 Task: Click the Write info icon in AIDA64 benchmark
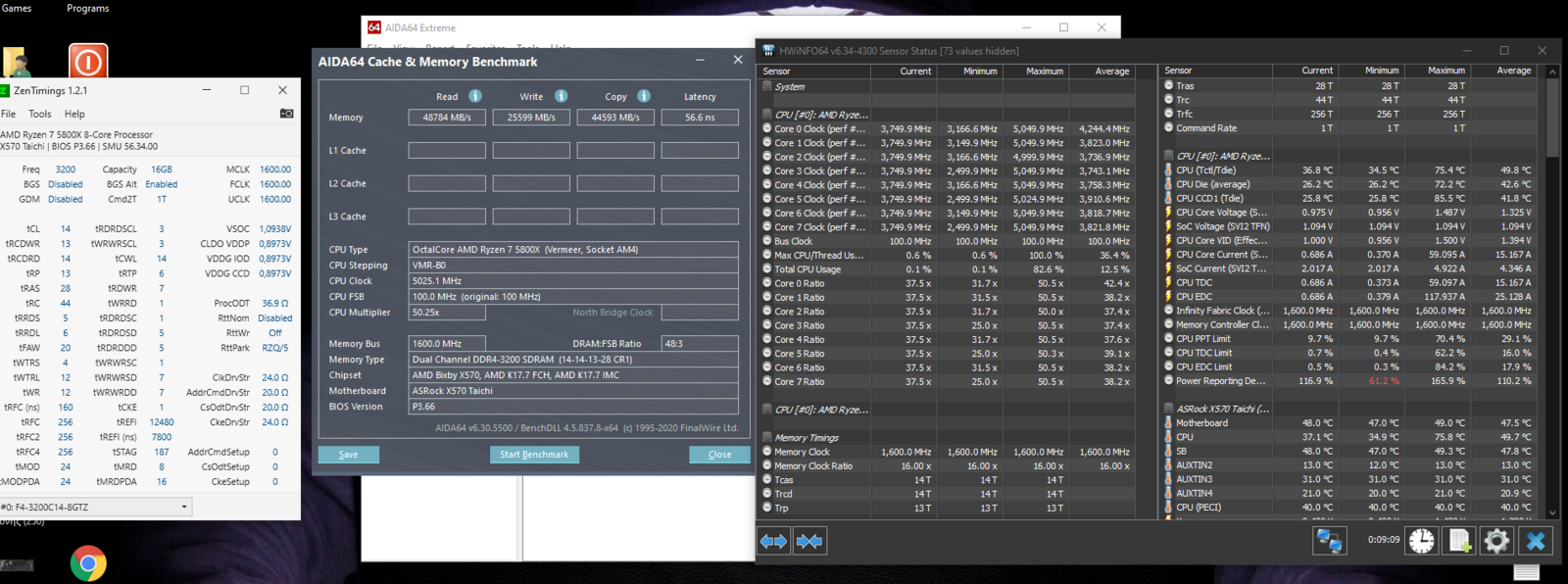(x=562, y=96)
